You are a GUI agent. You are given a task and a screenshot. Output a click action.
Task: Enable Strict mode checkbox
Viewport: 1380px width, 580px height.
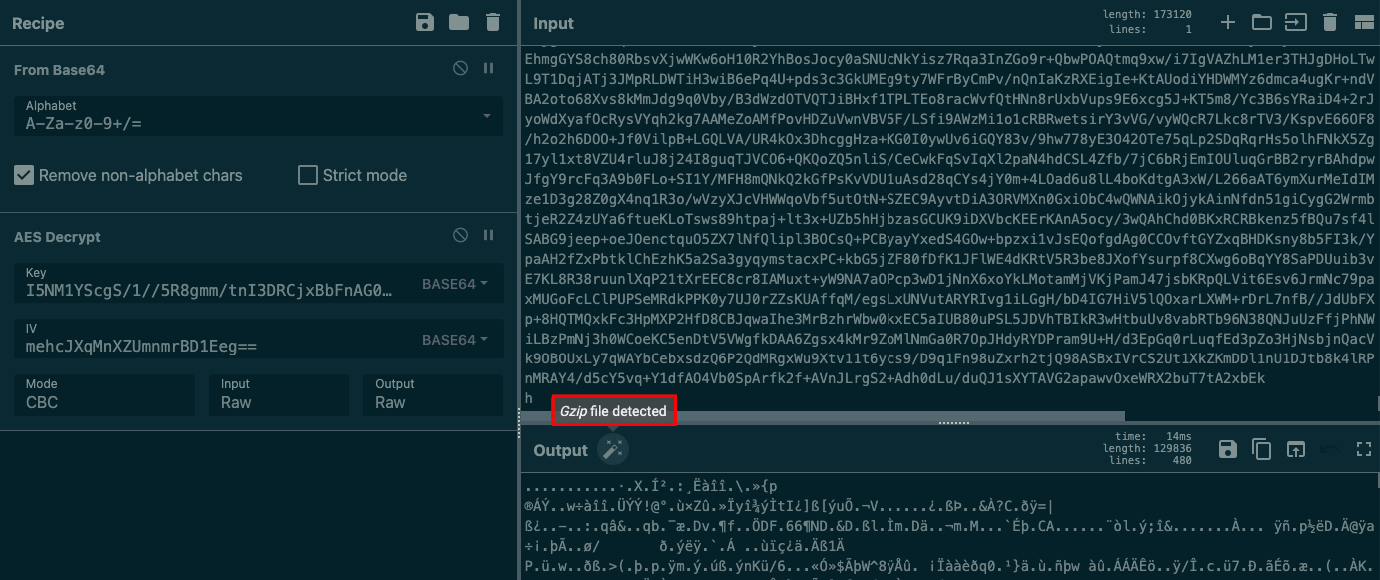(308, 175)
